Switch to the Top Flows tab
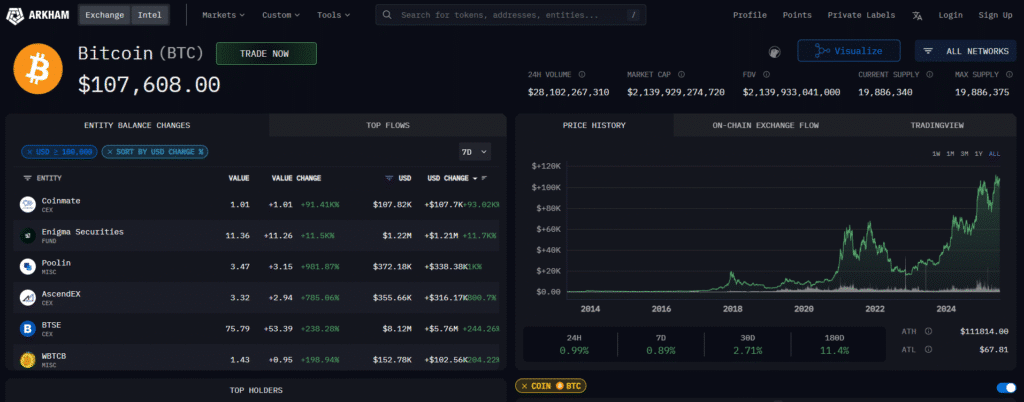The image size is (1024, 402). point(388,125)
